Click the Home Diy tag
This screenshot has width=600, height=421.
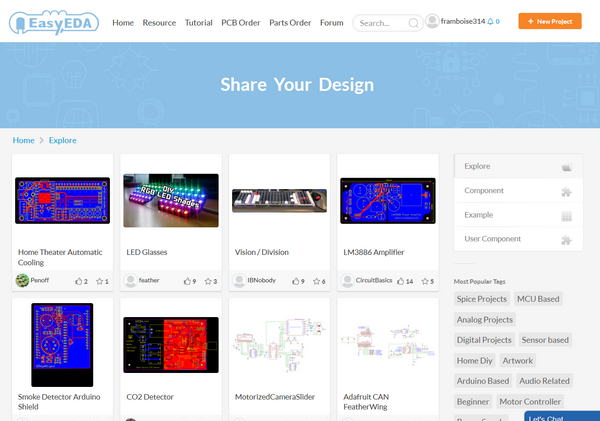tap(474, 361)
